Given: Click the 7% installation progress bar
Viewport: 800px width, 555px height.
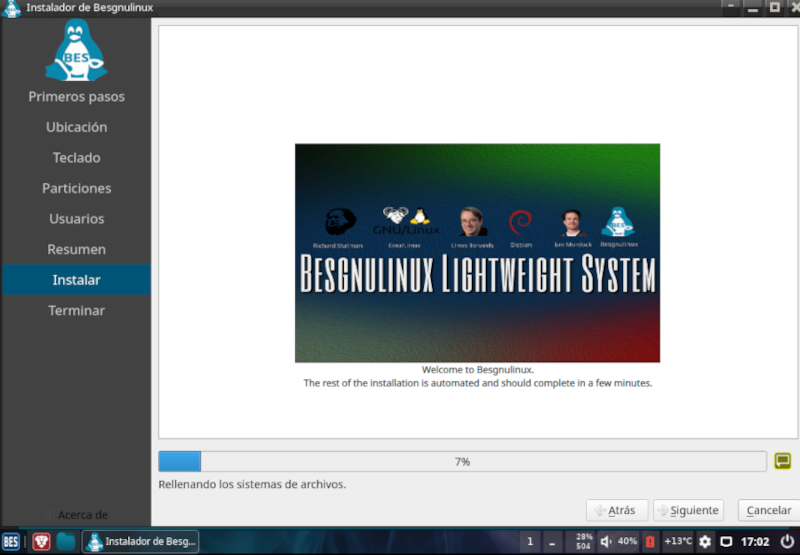Looking at the screenshot, I should pyautogui.click(x=462, y=461).
